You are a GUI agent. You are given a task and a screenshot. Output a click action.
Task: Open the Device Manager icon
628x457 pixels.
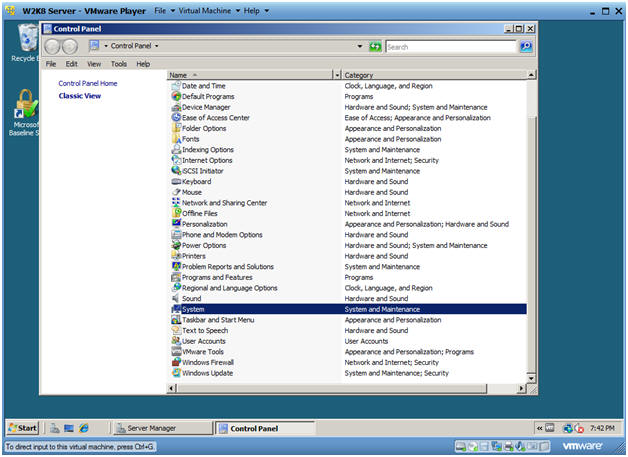click(176, 107)
